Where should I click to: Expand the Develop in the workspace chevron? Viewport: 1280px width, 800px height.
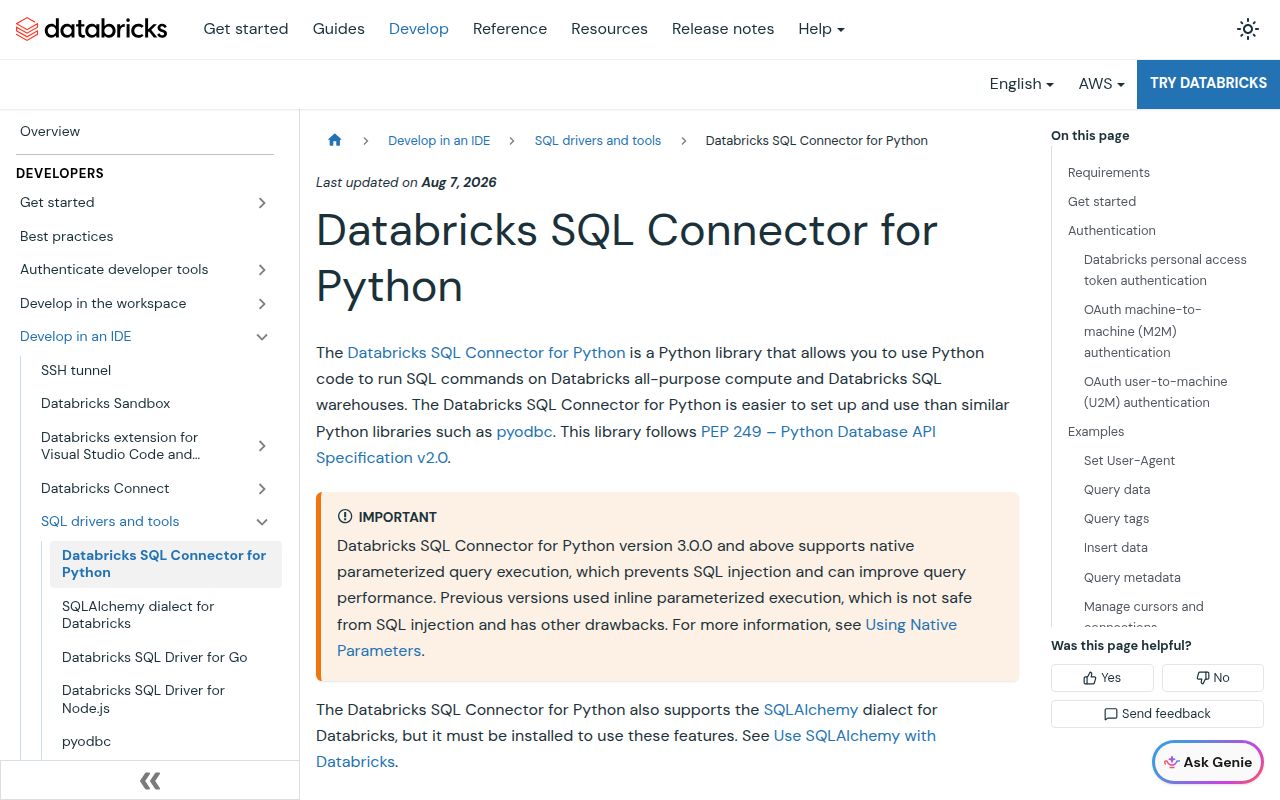(262, 304)
